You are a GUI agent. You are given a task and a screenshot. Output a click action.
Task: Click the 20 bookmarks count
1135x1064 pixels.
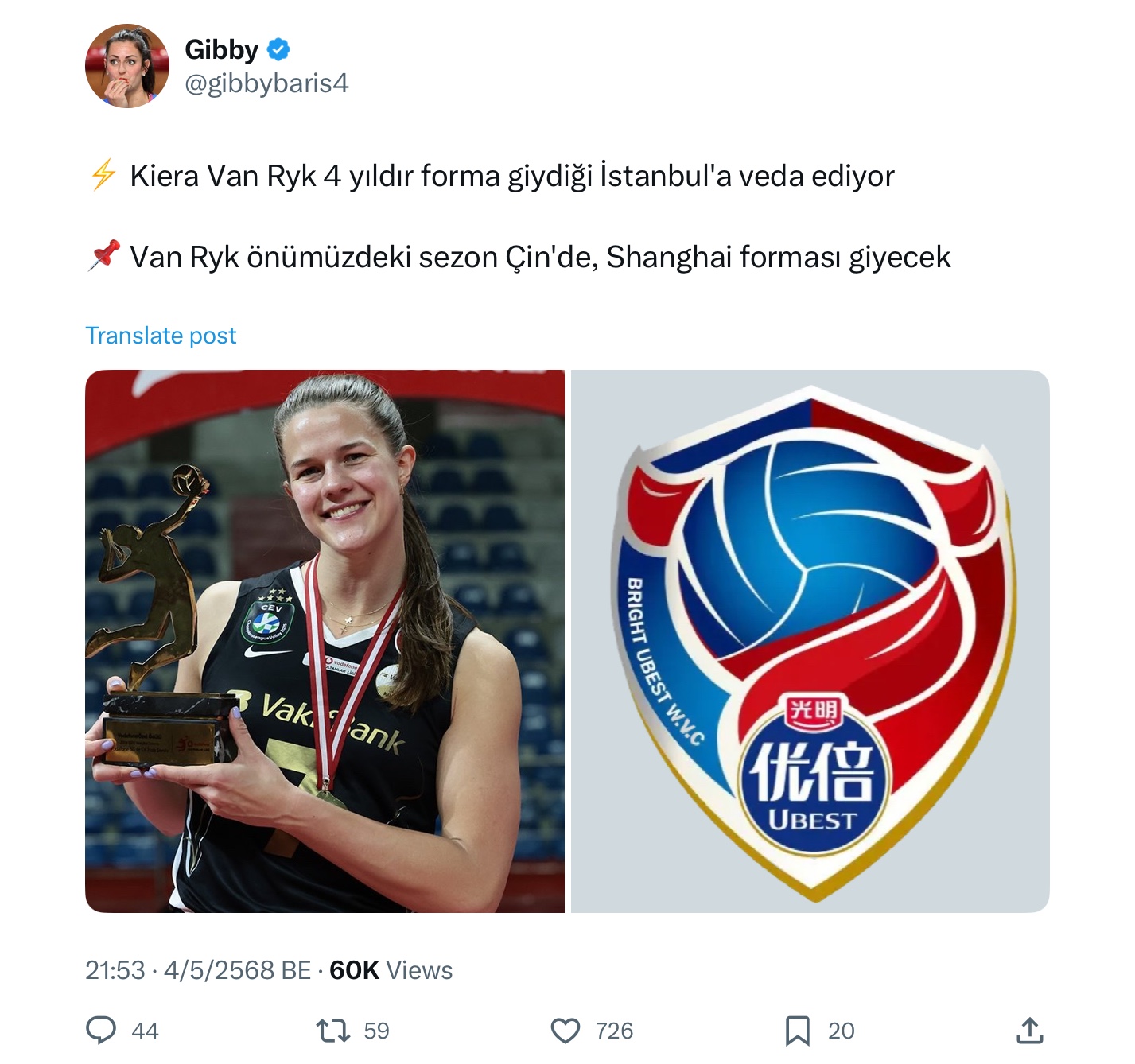click(841, 1031)
